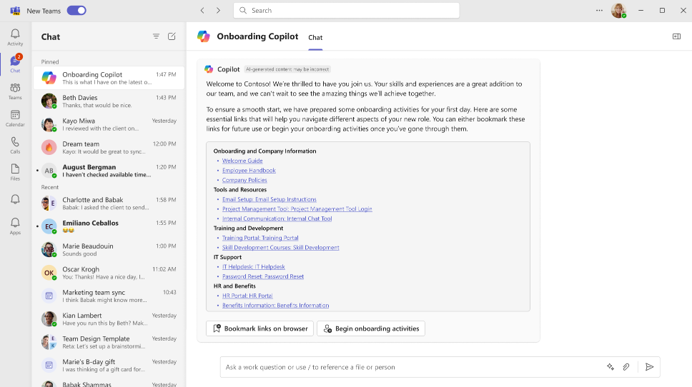Open Calls from the sidebar
The width and height of the screenshot is (692, 387).
15,145
